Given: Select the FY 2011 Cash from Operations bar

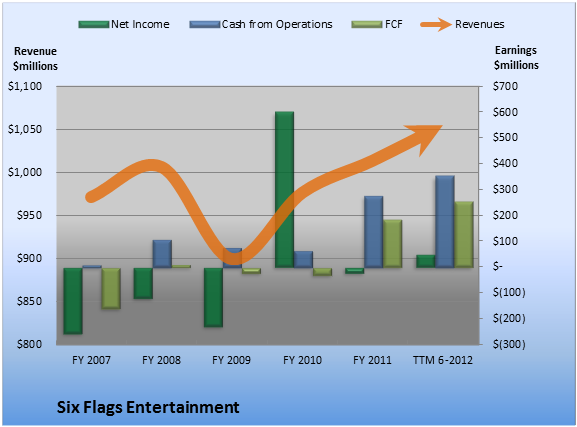Looking at the screenshot, I should click(374, 232).
